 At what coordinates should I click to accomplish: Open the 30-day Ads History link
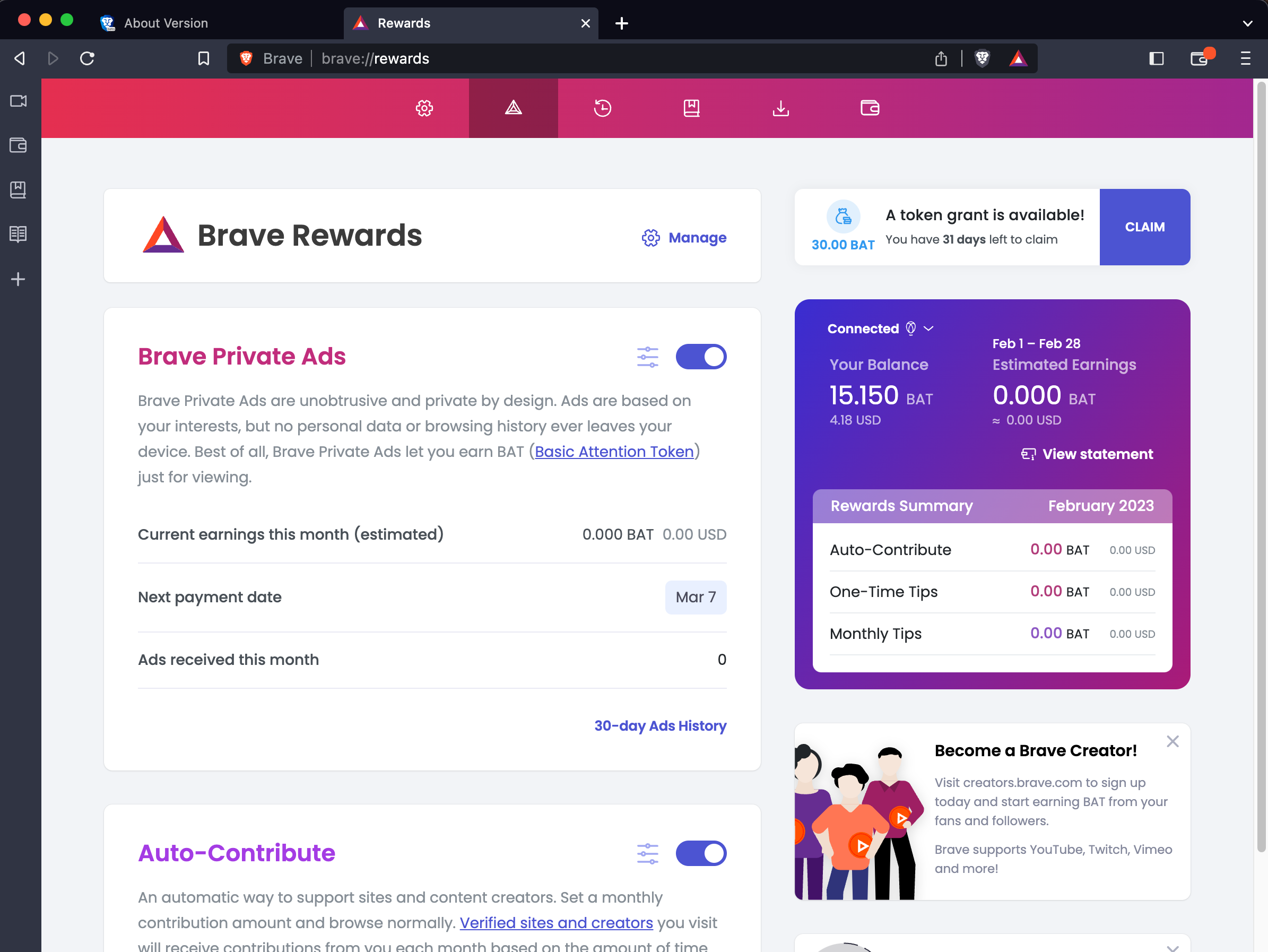pos(660,725)
